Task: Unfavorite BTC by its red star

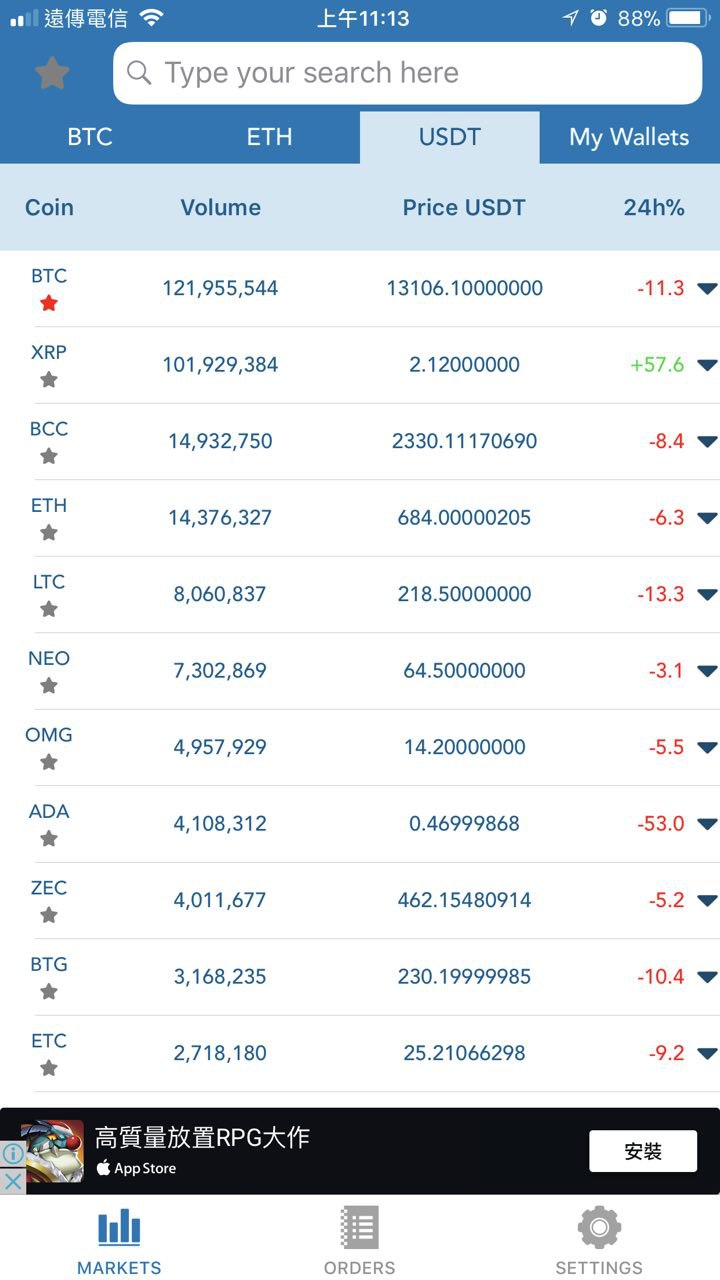Action: (48, 303)
